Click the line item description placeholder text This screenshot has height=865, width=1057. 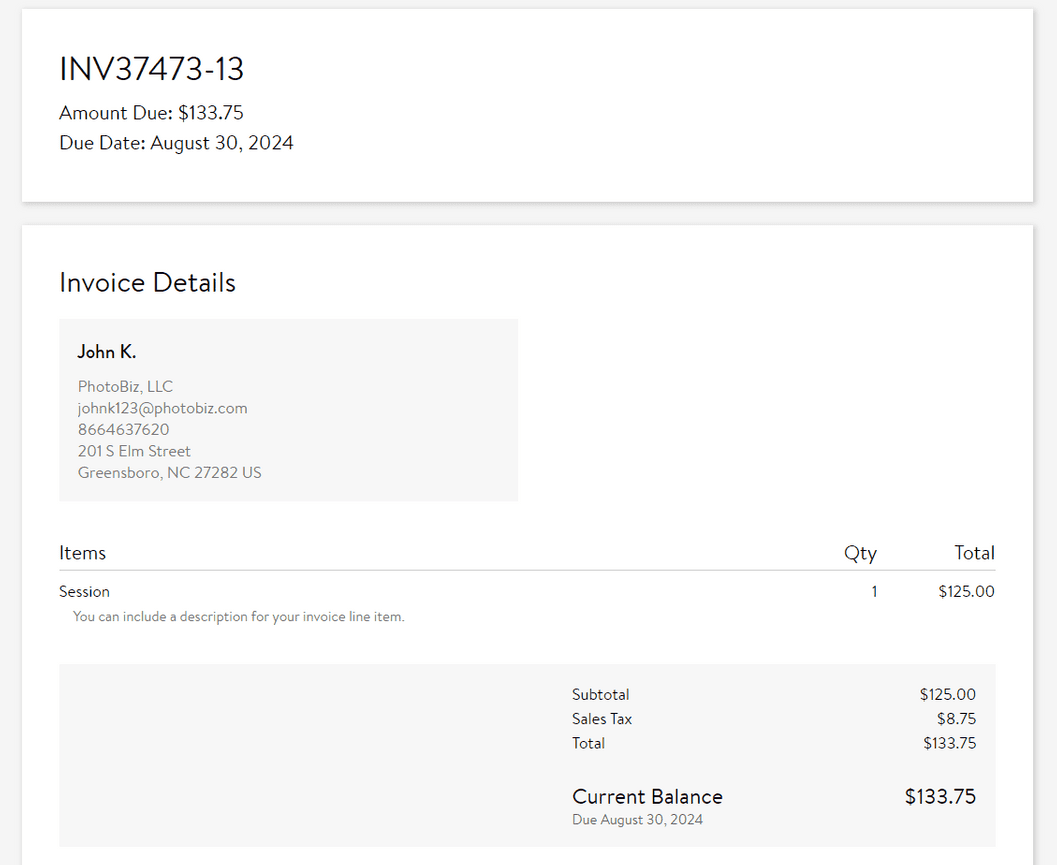coord(238,616)
